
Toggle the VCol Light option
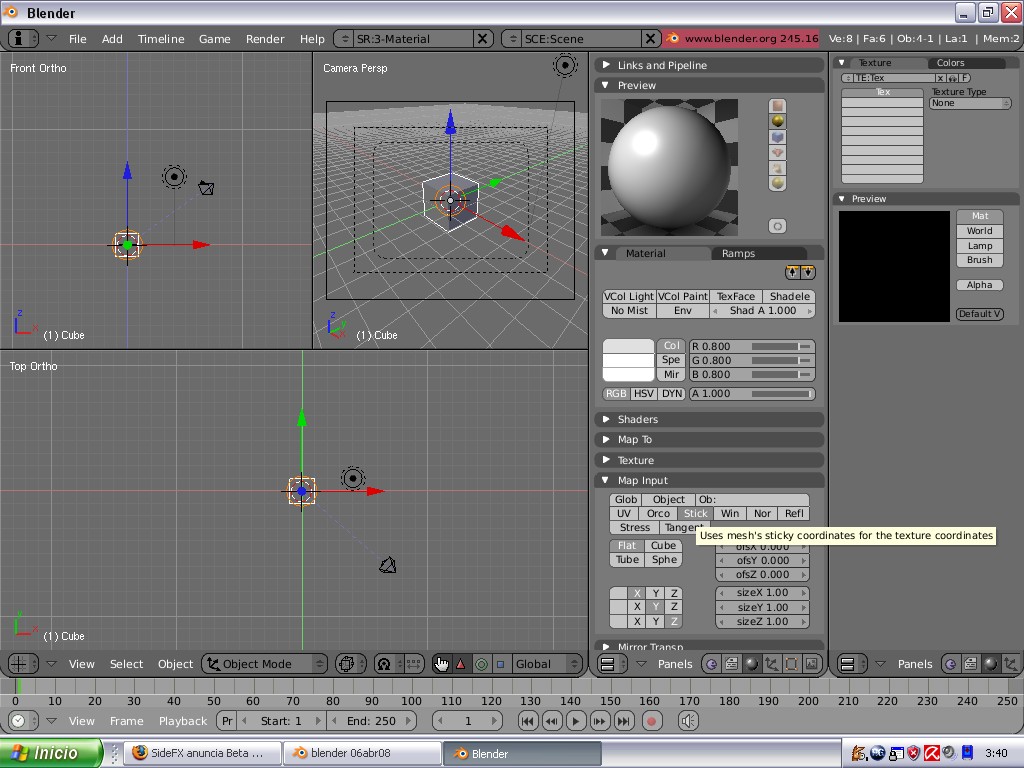coord(628,296)
